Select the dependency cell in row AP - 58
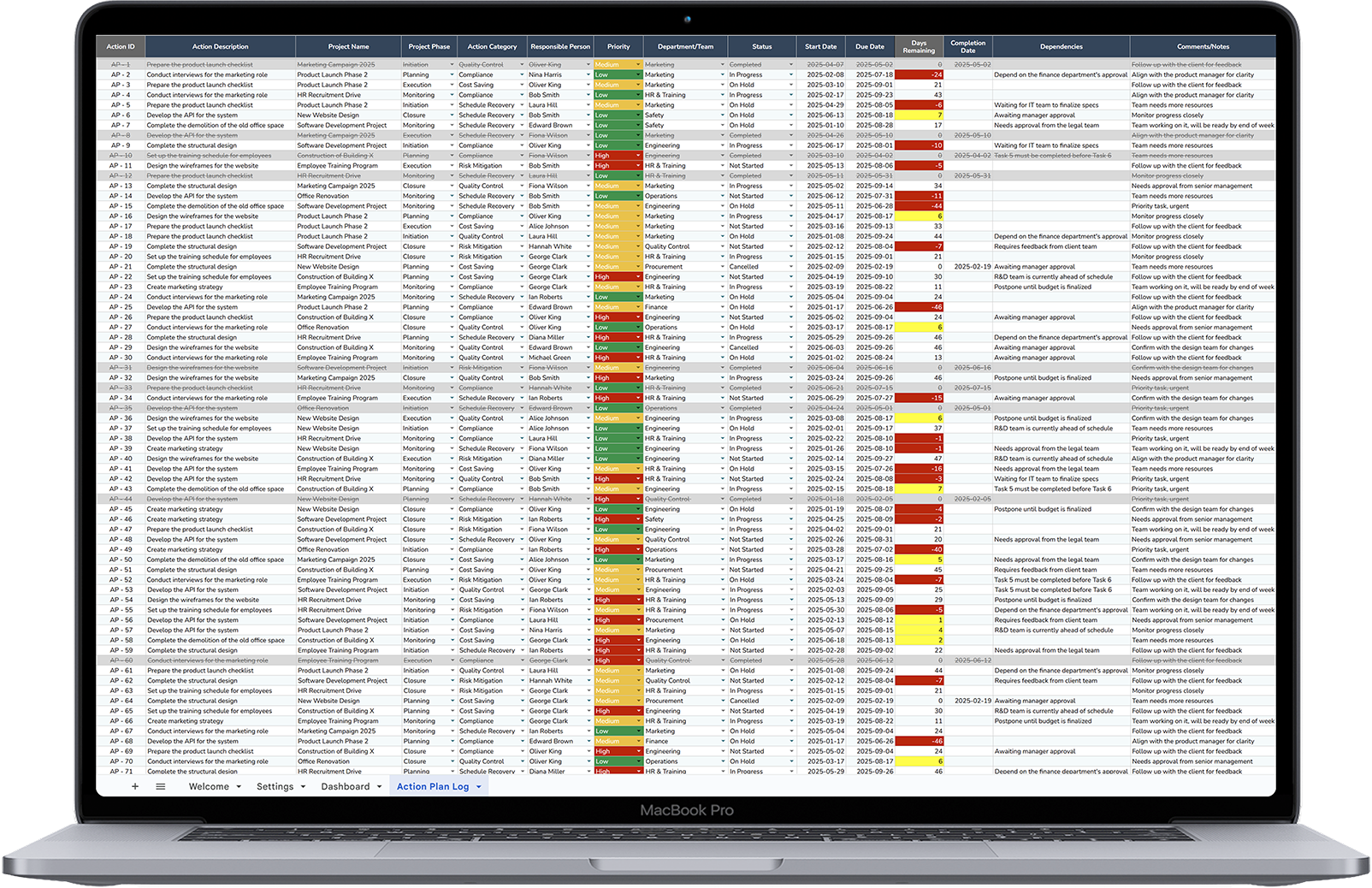The width and height of the screenshot is (1372, 888). tap(1062, 640)
